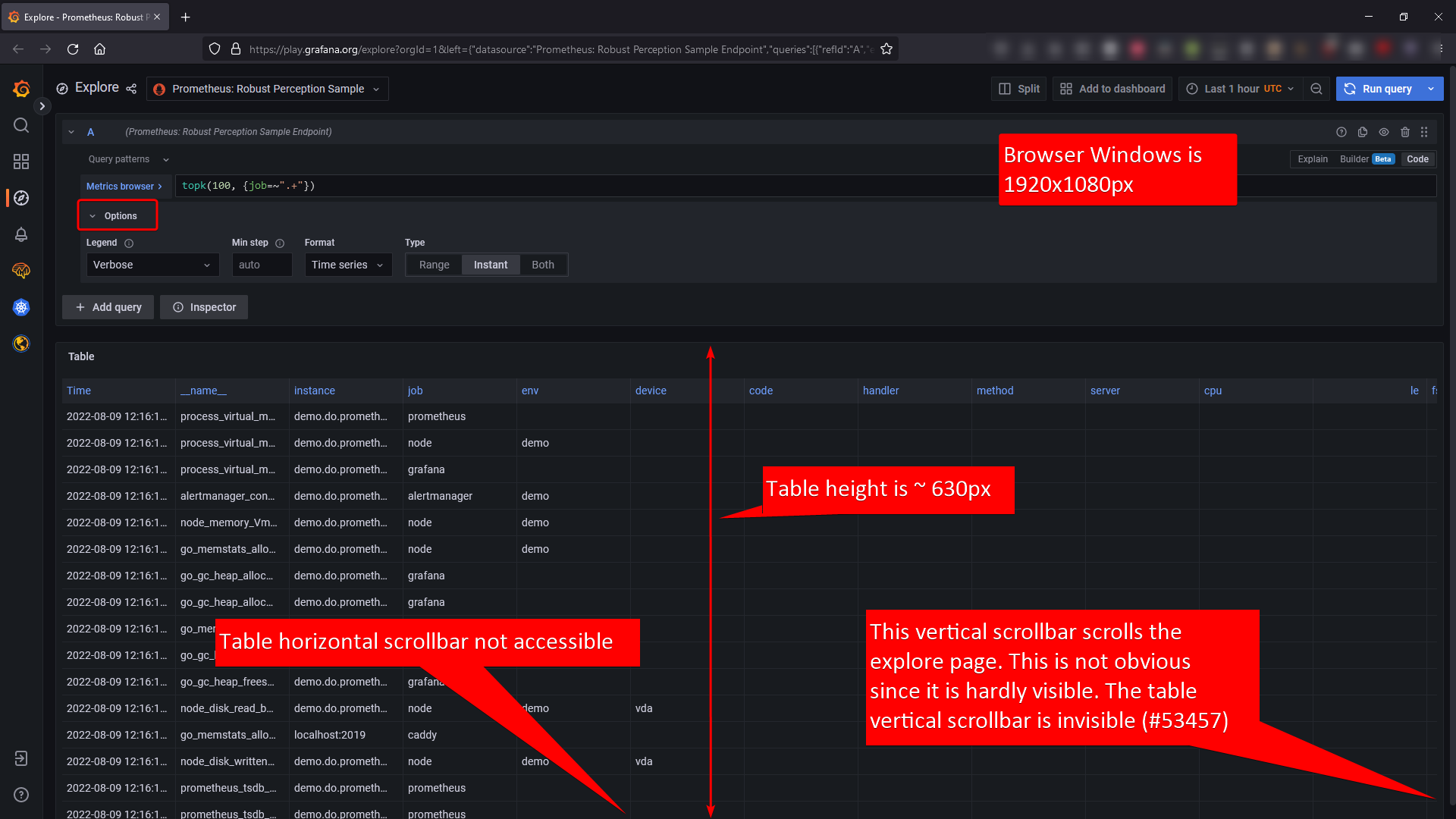Delete query A with the trash icon
Image resolution: width=1456 pixels, height=819 pixels.
click(1404, 131)
